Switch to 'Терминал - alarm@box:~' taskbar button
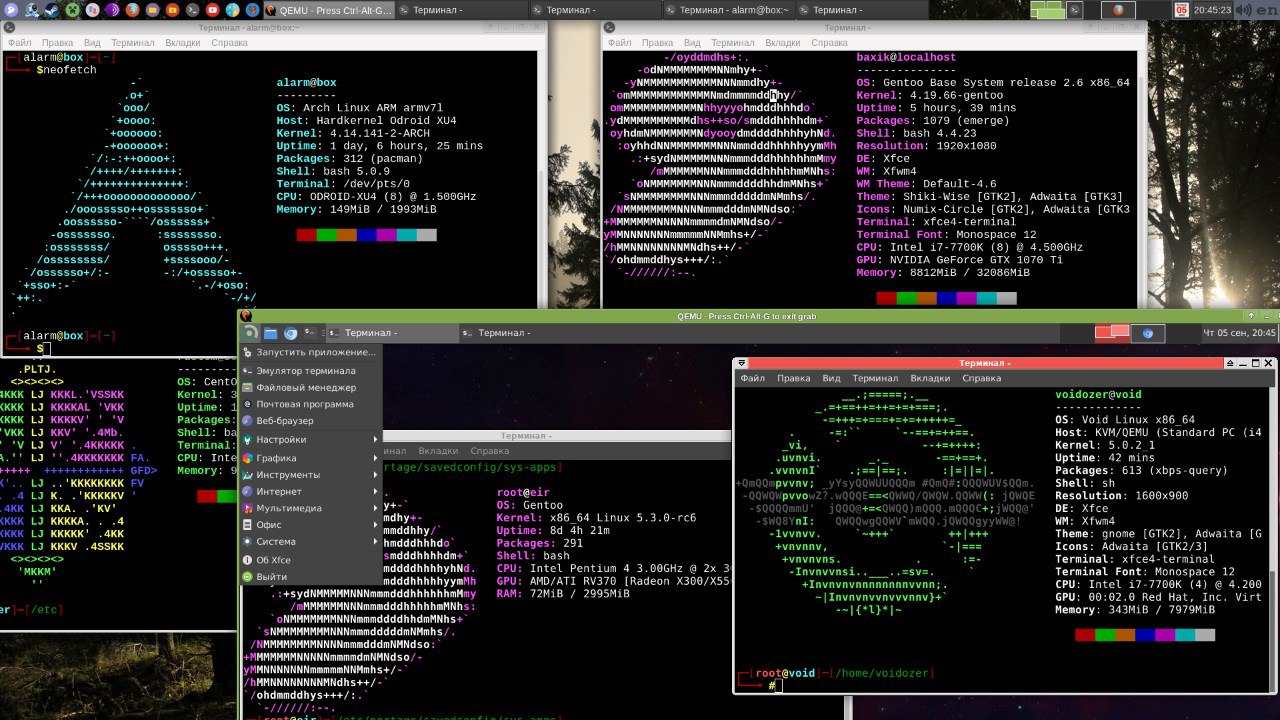This screenshot has height=720, width=1280. [x=730, y=10]
